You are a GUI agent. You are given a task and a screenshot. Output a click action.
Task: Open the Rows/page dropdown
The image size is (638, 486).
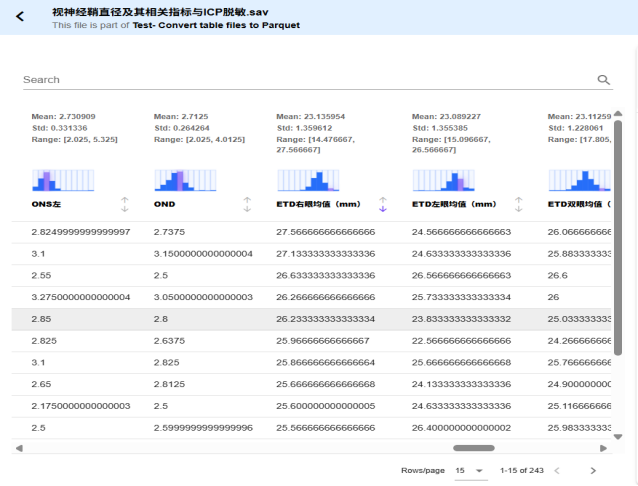[x=469, y=470]
